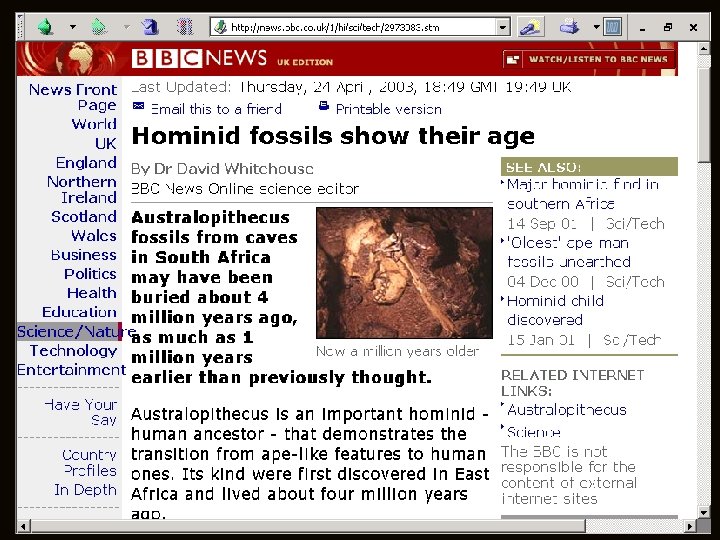720x540 pixels.
Task: Click the flashlight Search toolbar button
Action: (x=531, y=27)
